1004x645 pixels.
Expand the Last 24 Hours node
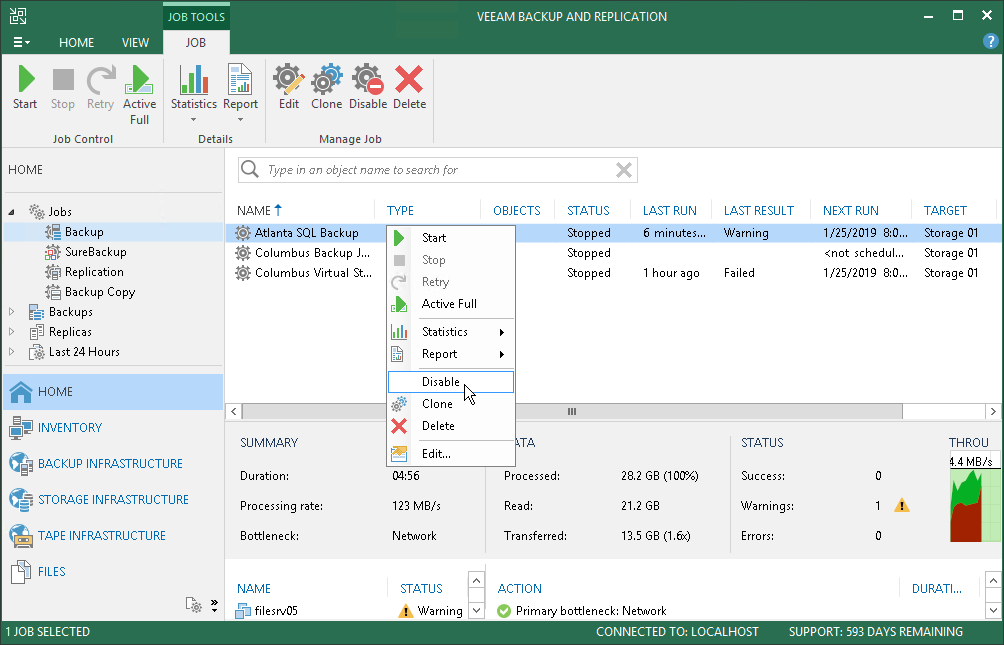pos(12,352)
